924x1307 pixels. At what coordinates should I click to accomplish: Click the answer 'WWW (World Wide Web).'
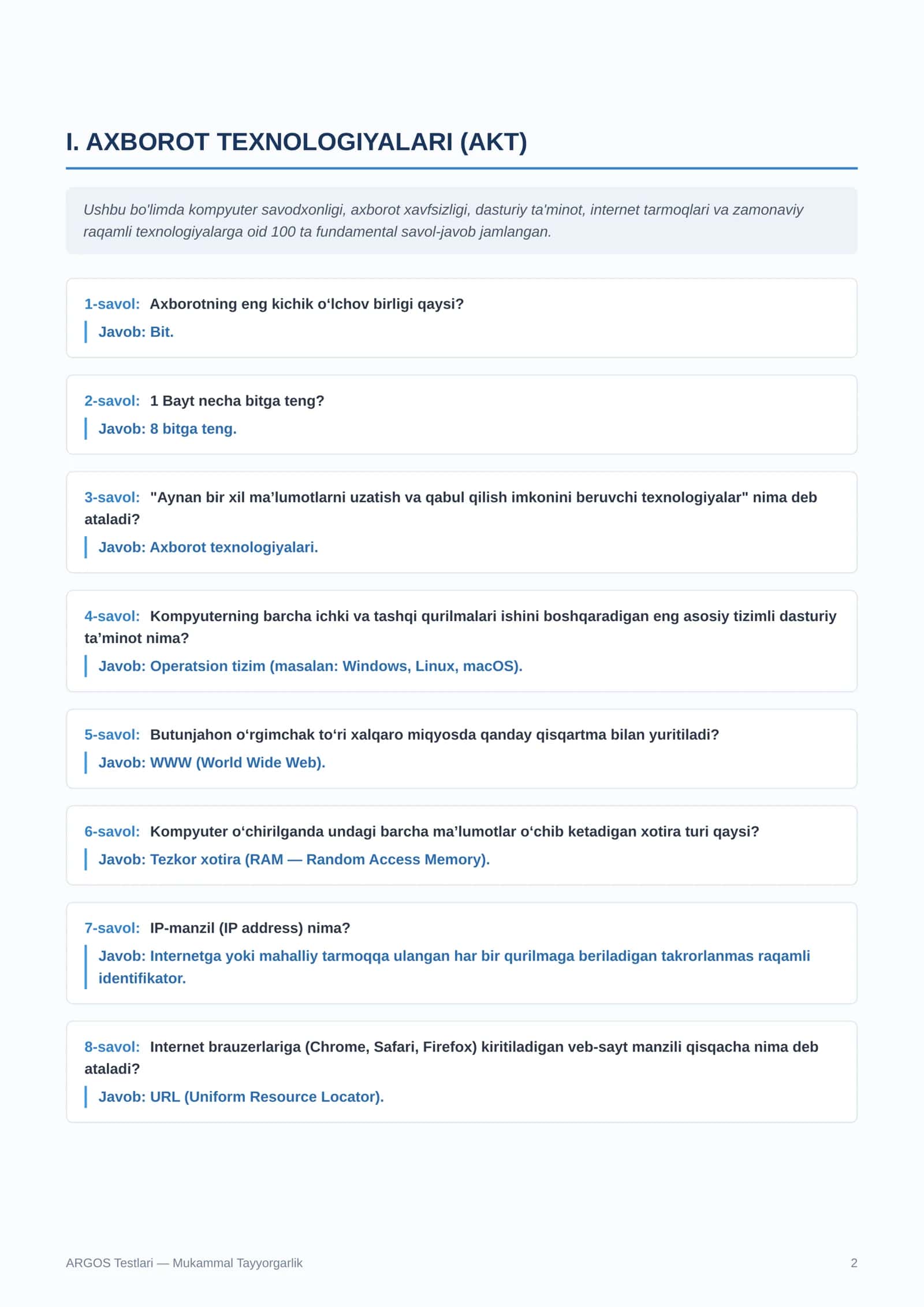237,763
